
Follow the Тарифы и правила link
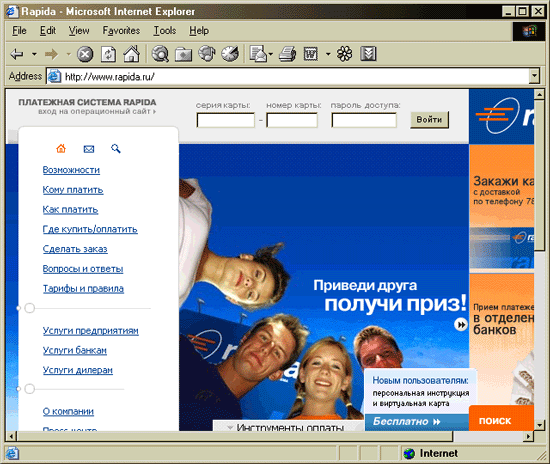pyautogui.click(x=83, y=289)
